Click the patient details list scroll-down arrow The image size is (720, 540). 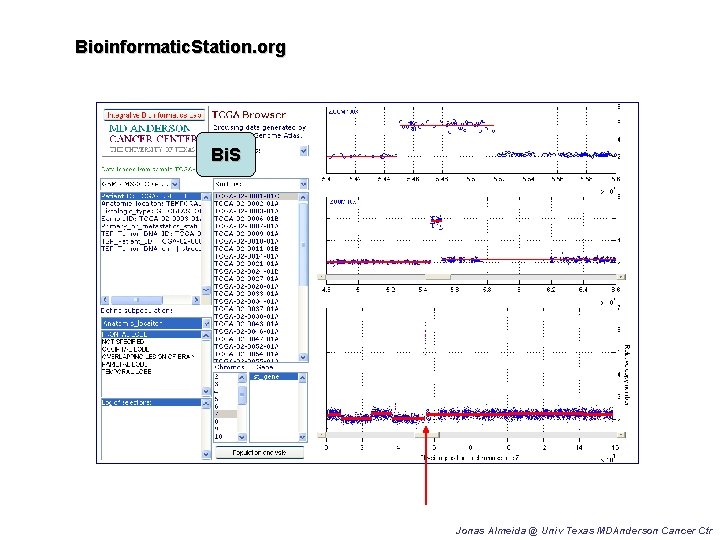pos(206,290)
